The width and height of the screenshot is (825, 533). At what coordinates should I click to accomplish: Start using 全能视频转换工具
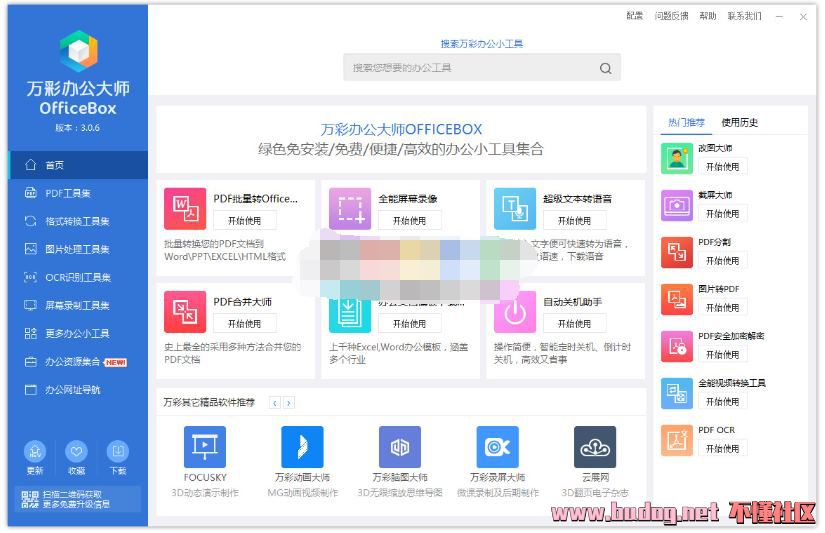coord(722,401)
